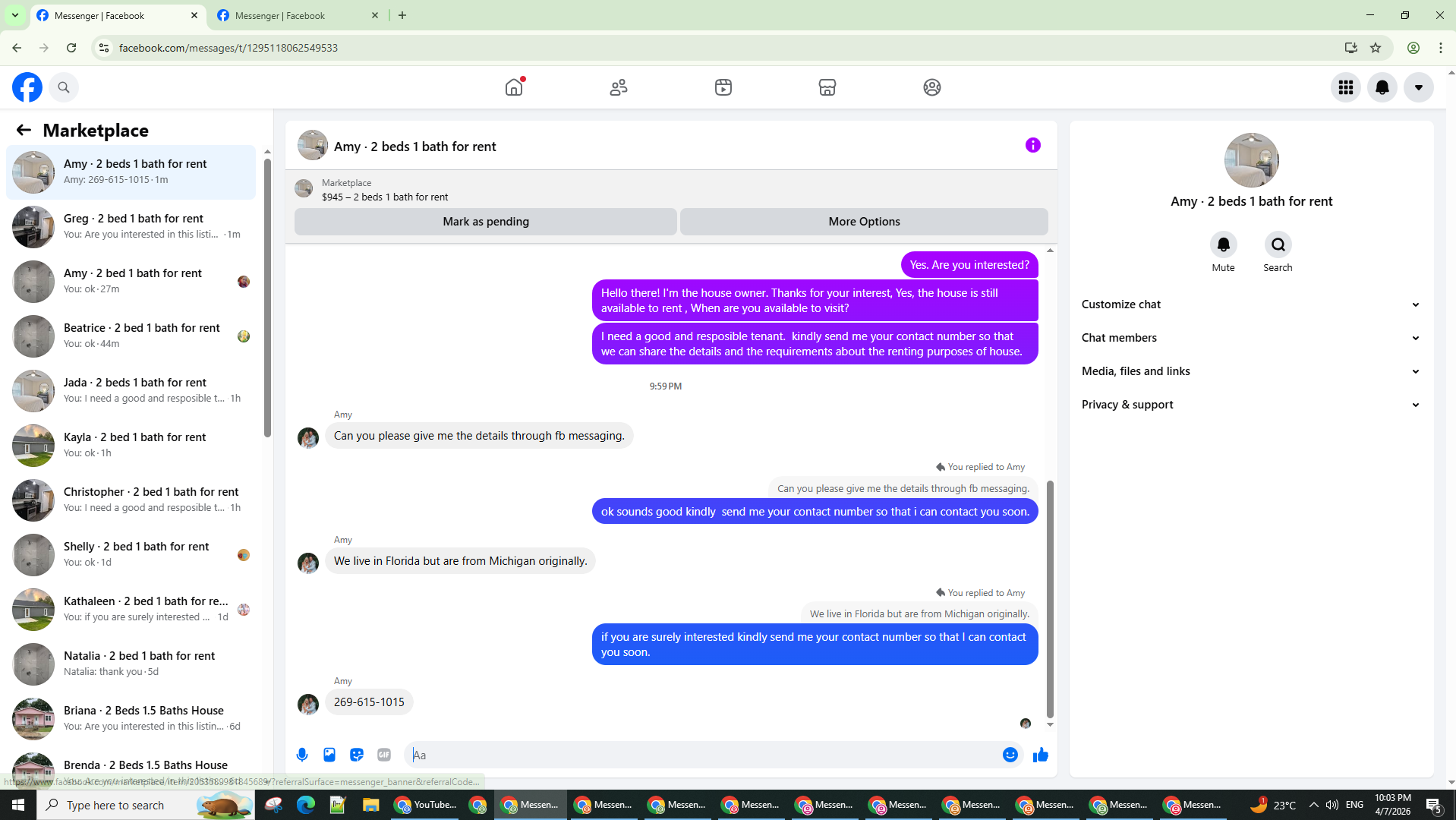Image resolution: width=1456 pixels, height=820 pixels.
Task: Click More Options button
Action: [864, 222]
